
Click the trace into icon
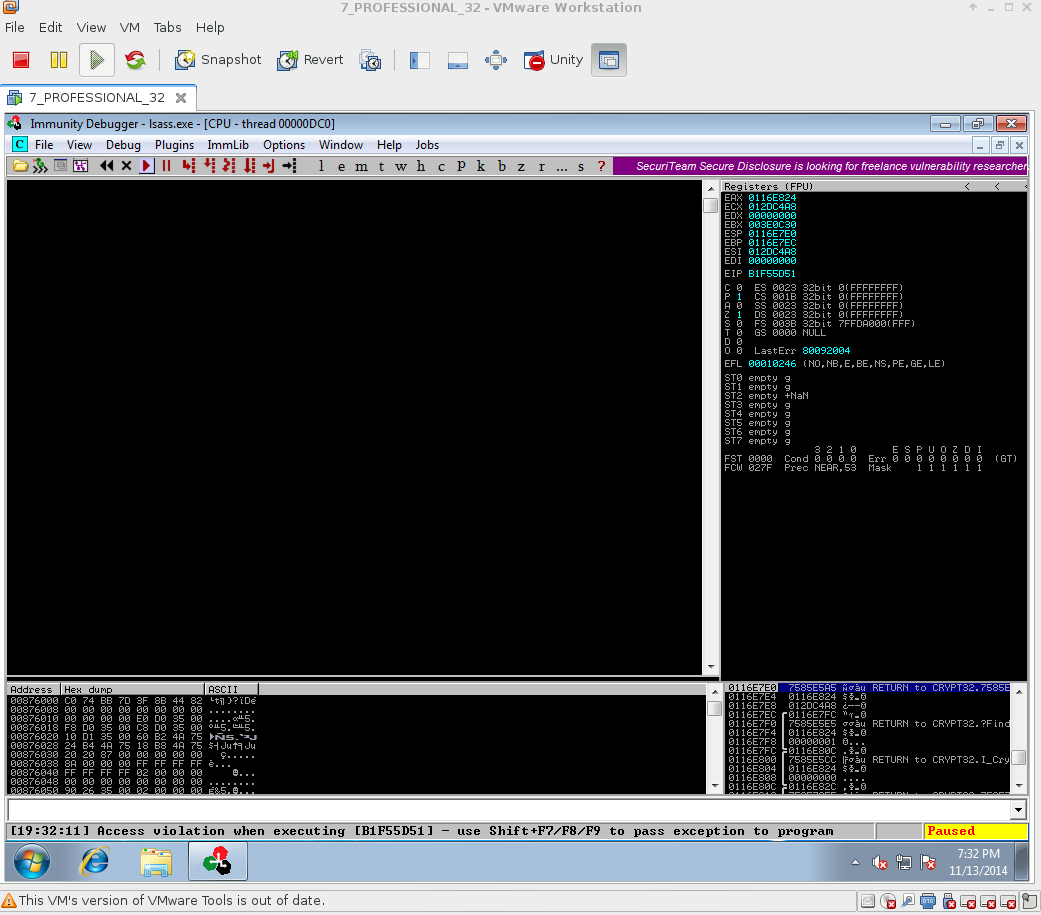(229, 166)
